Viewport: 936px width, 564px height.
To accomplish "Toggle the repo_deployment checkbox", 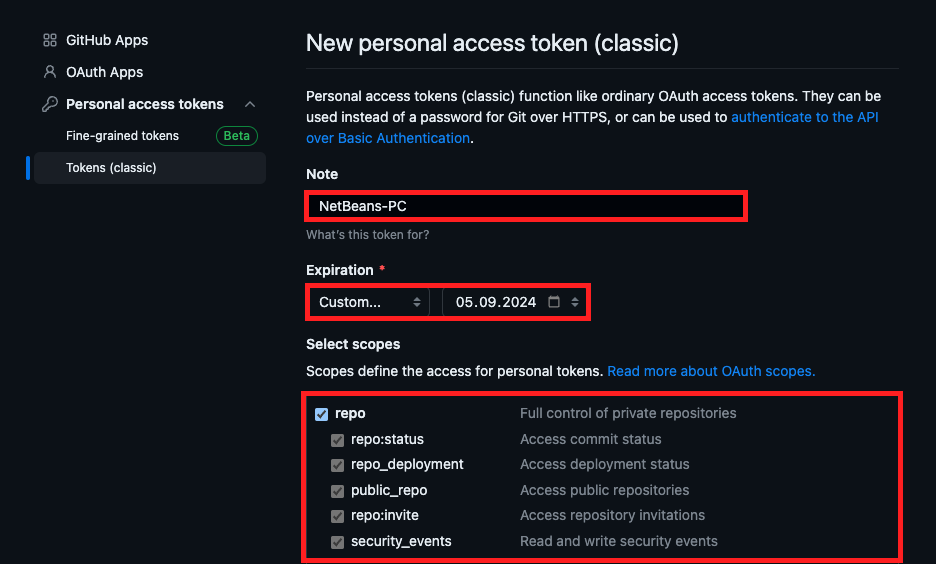I will (338, 465).
